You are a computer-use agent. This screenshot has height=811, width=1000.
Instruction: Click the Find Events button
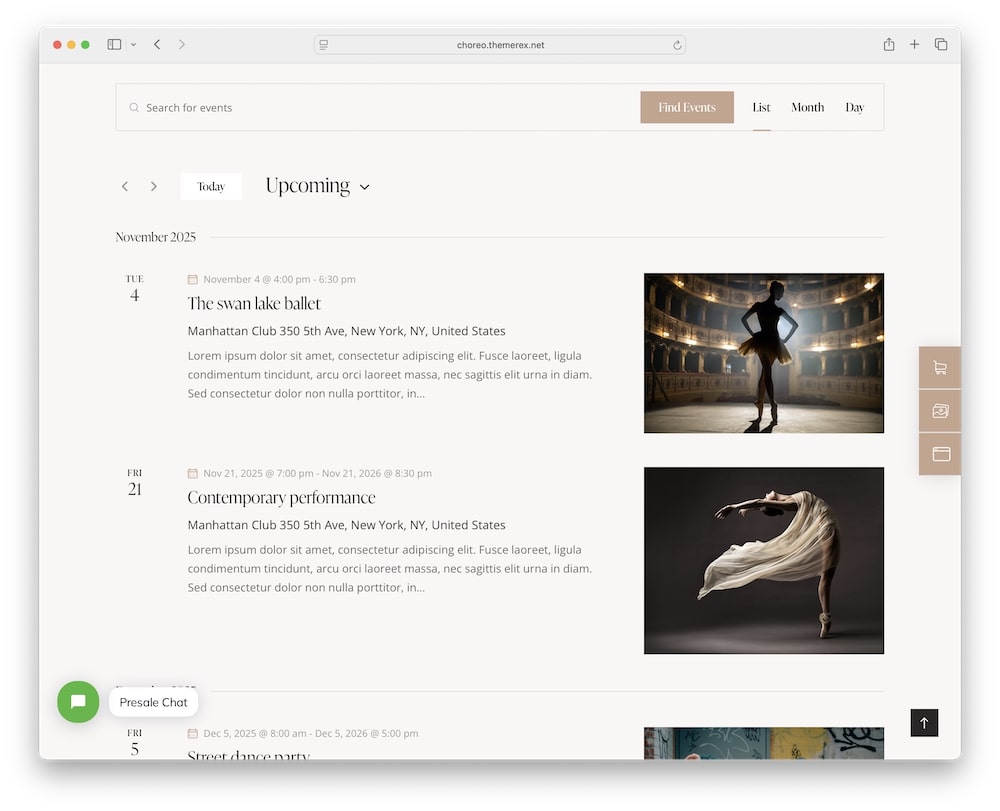[687, 107]
